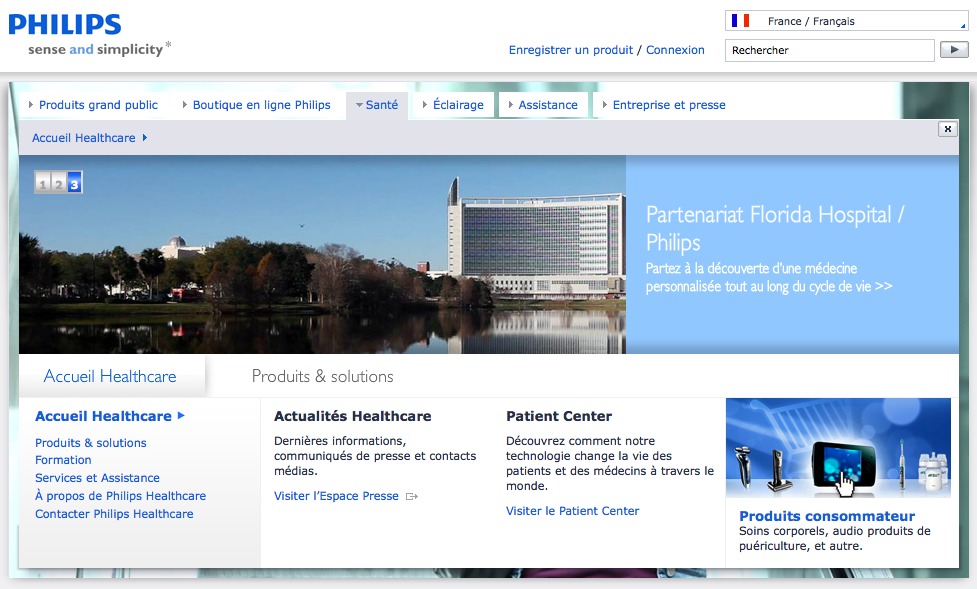The height and width of the screenshot is (589, 977).
Task: Close the Santé dropdown panel
Action: point(948,129)
